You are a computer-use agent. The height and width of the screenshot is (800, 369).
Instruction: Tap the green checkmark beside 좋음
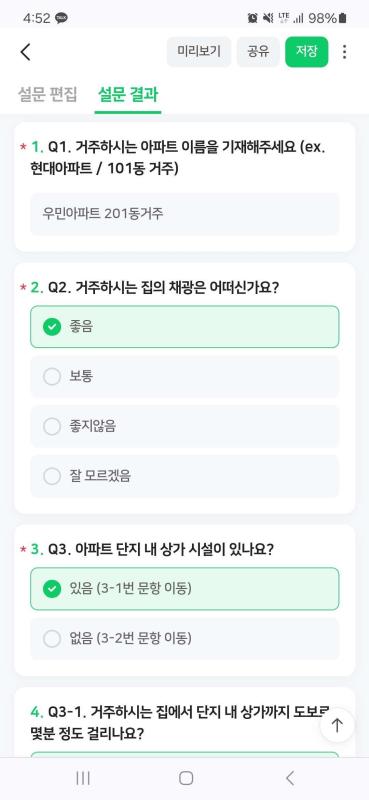(52, 327)
